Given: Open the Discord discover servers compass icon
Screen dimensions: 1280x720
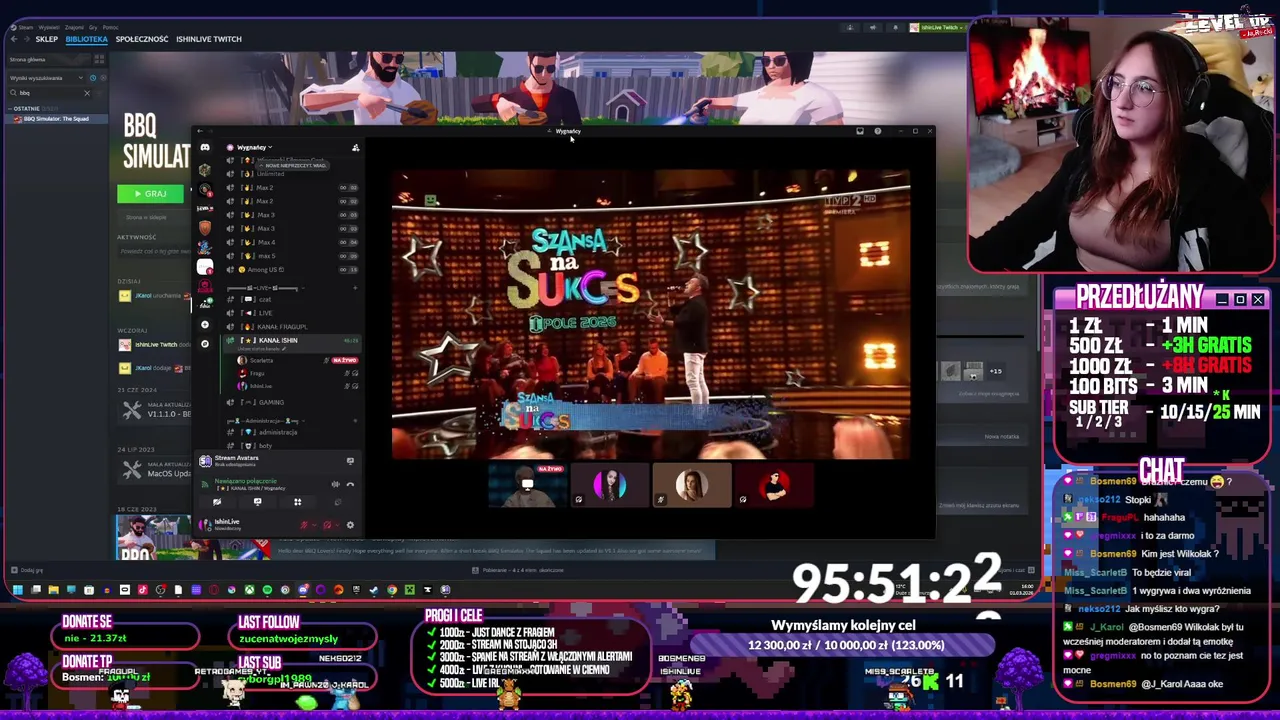Looking at the screenshot, I should pos(205,343).
